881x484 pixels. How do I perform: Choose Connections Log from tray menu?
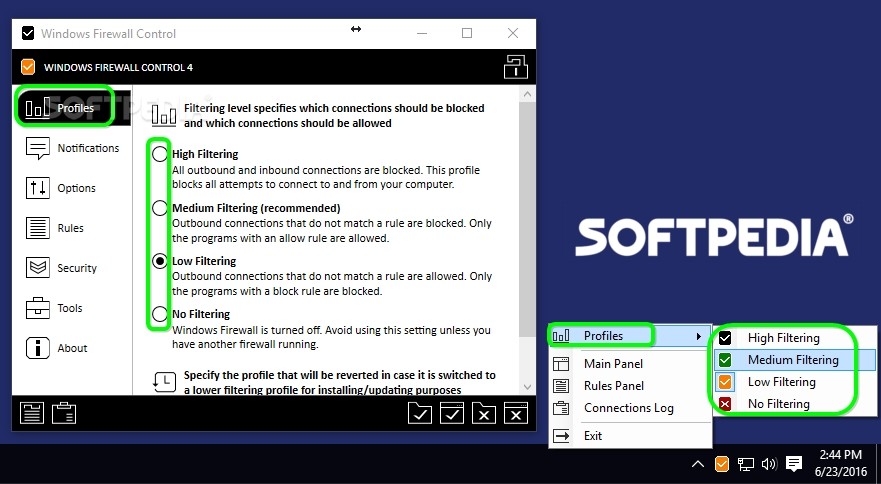click(629, 408)
